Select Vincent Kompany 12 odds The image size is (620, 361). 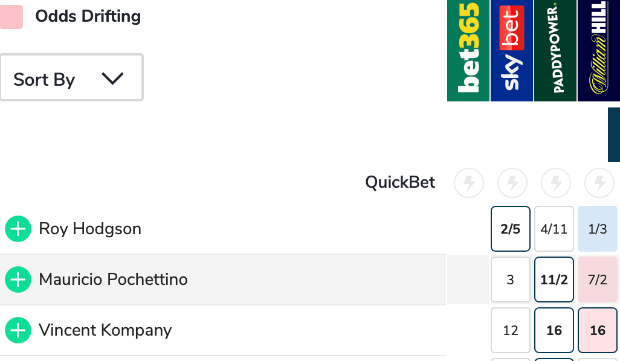[510, 330]
